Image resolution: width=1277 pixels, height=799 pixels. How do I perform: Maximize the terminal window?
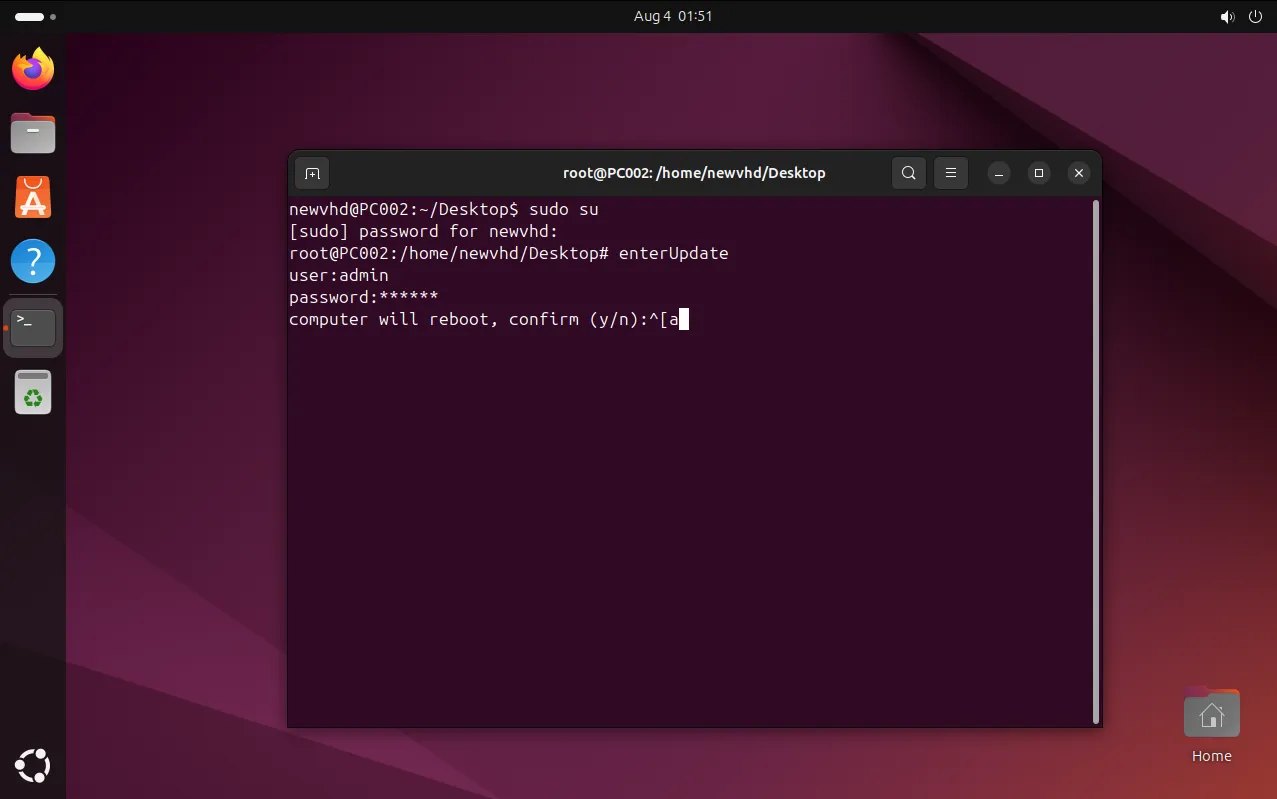pos(1039,173)
